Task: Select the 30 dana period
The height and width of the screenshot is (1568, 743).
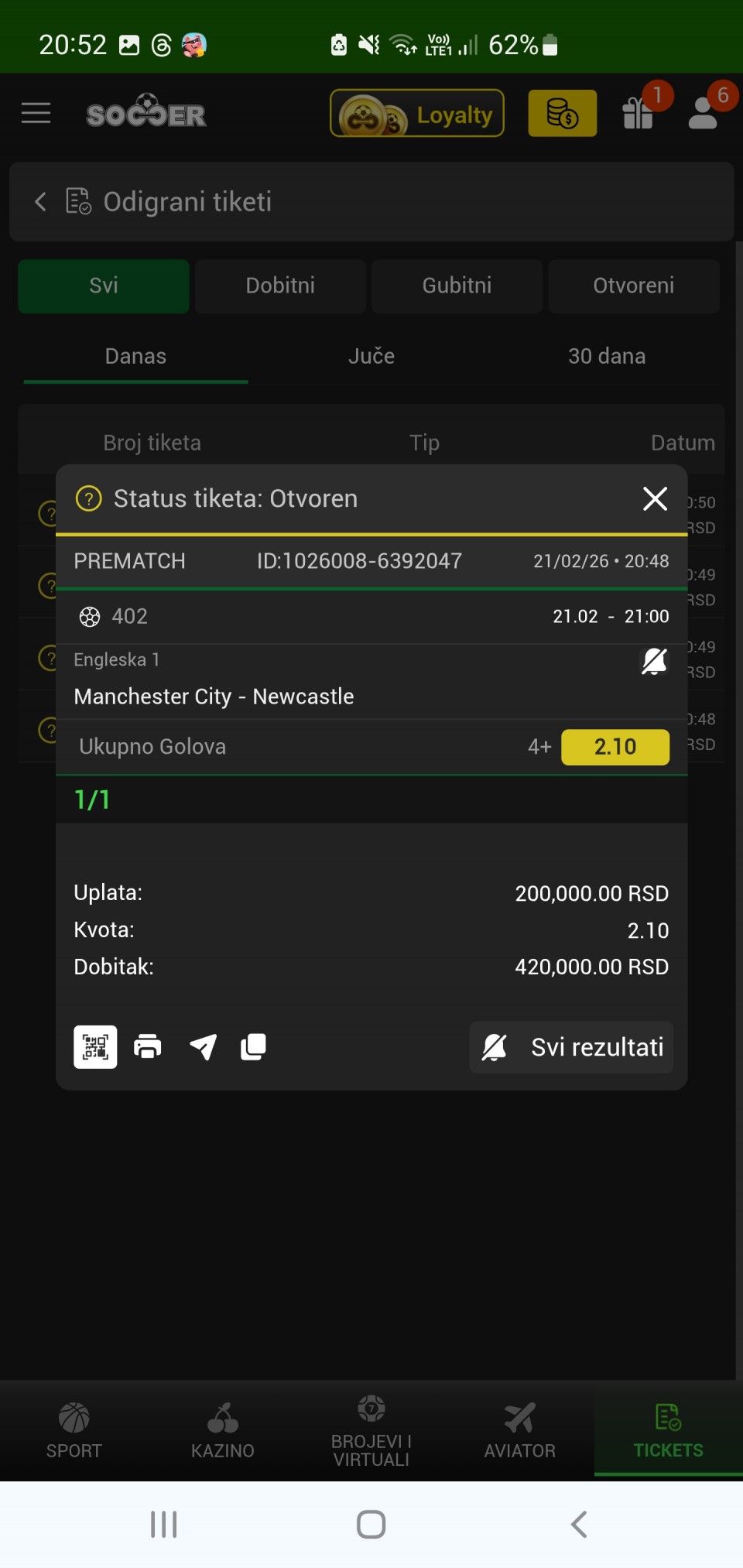Action: click(607, 356)
